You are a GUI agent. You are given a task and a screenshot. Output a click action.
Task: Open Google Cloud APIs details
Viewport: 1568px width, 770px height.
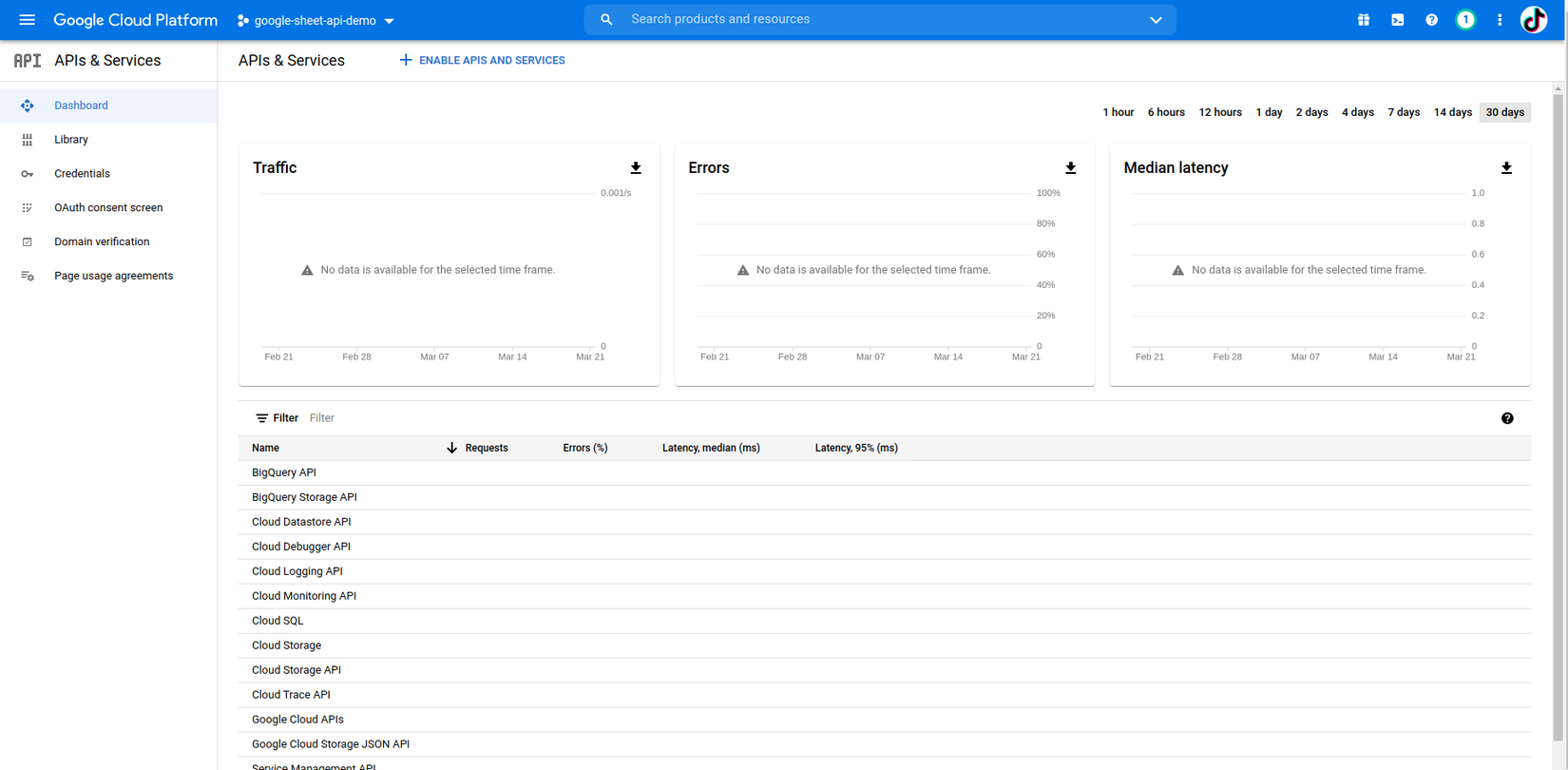click(x=297, y=720)
